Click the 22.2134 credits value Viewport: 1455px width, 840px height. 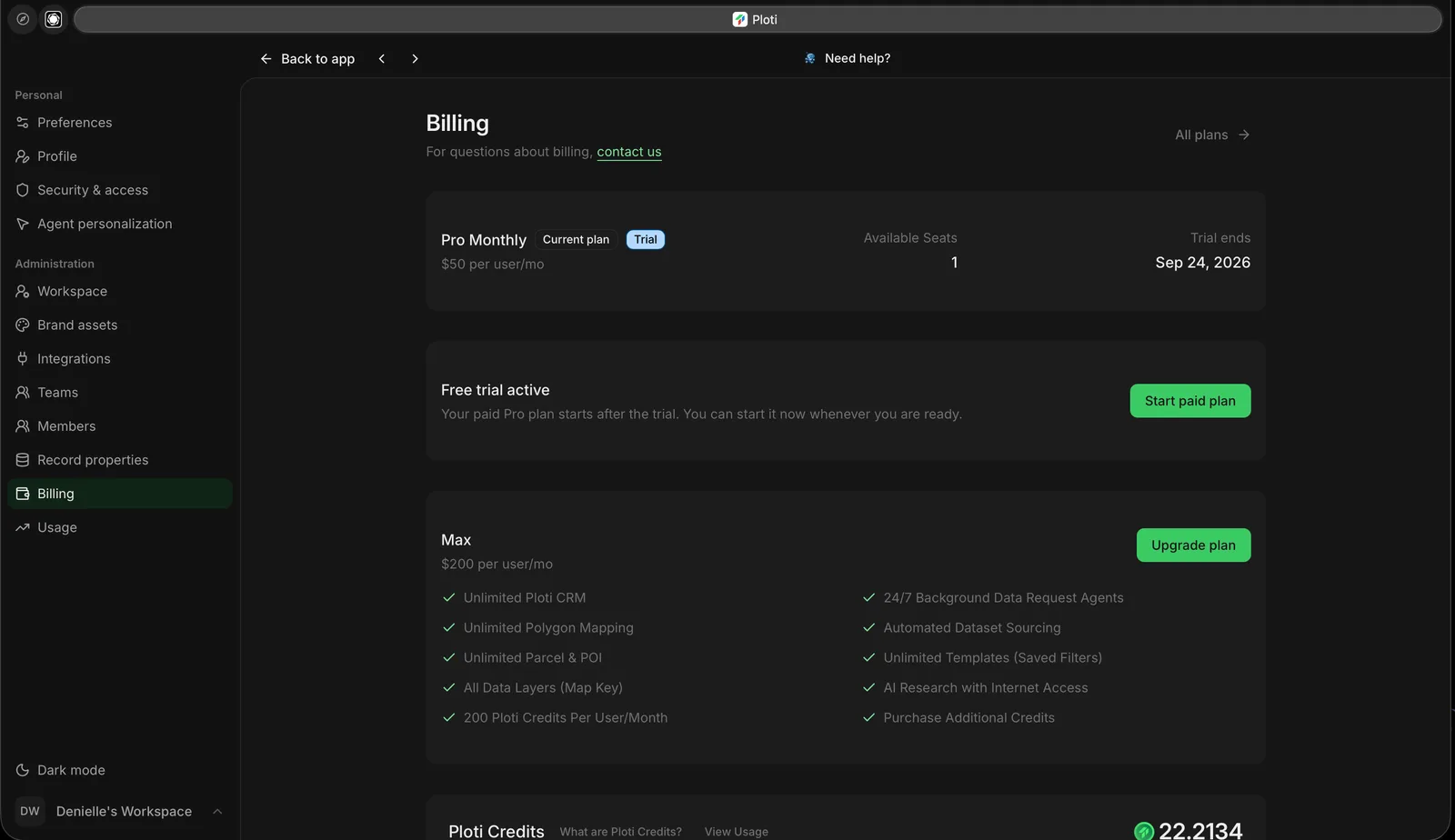coord(1200,831)
